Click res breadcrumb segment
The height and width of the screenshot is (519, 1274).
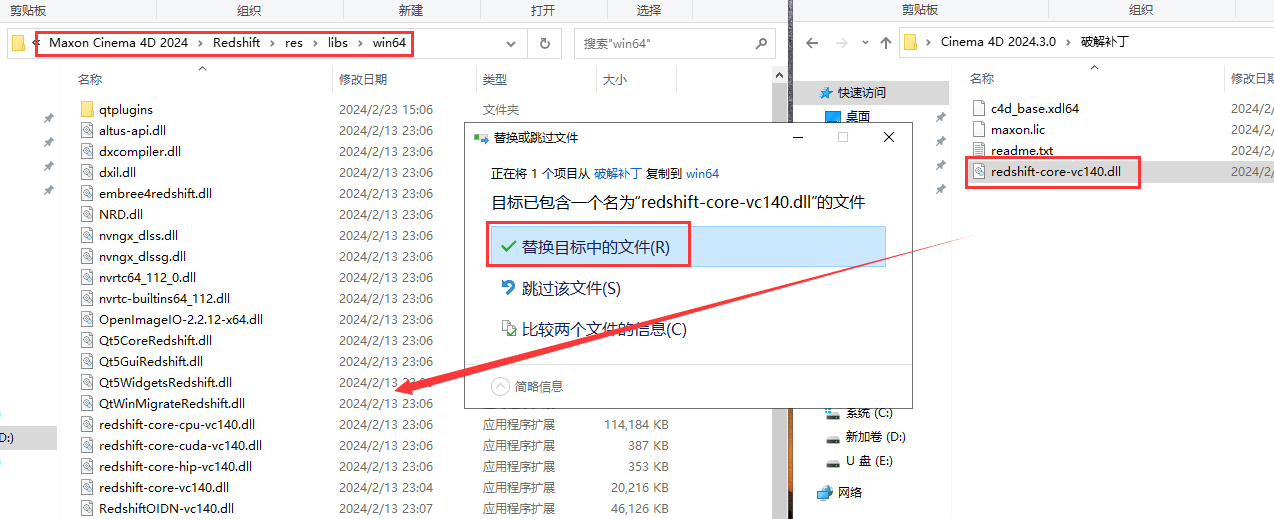tap(294, 43)
